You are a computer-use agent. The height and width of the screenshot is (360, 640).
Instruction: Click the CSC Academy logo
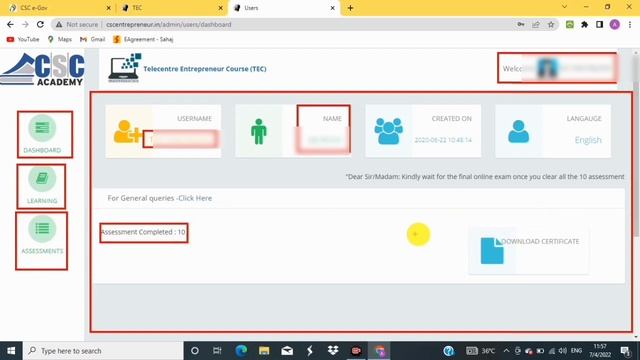pyautogui.click(x=42, y=69)
